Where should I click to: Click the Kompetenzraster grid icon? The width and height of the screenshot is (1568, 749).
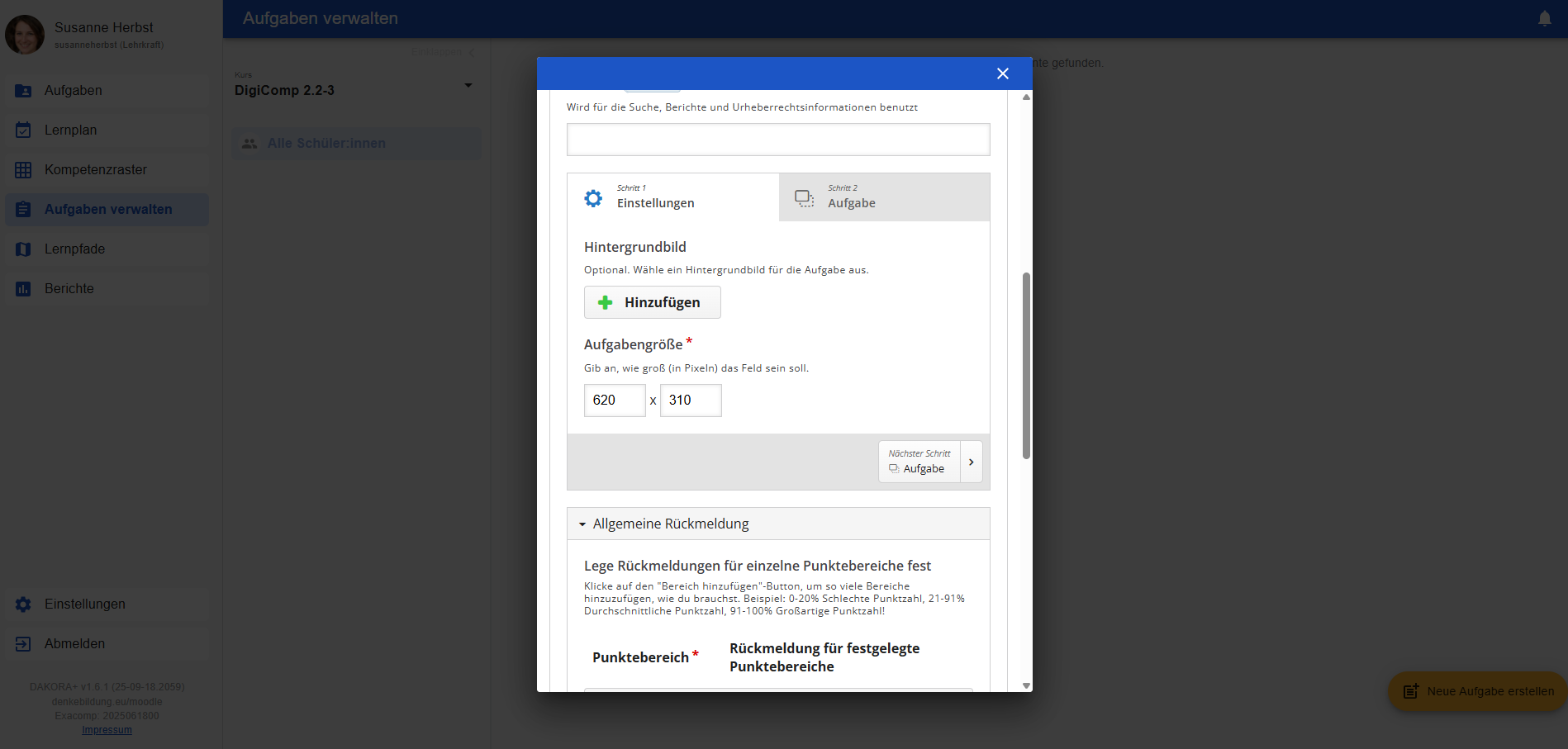point(23,170)
